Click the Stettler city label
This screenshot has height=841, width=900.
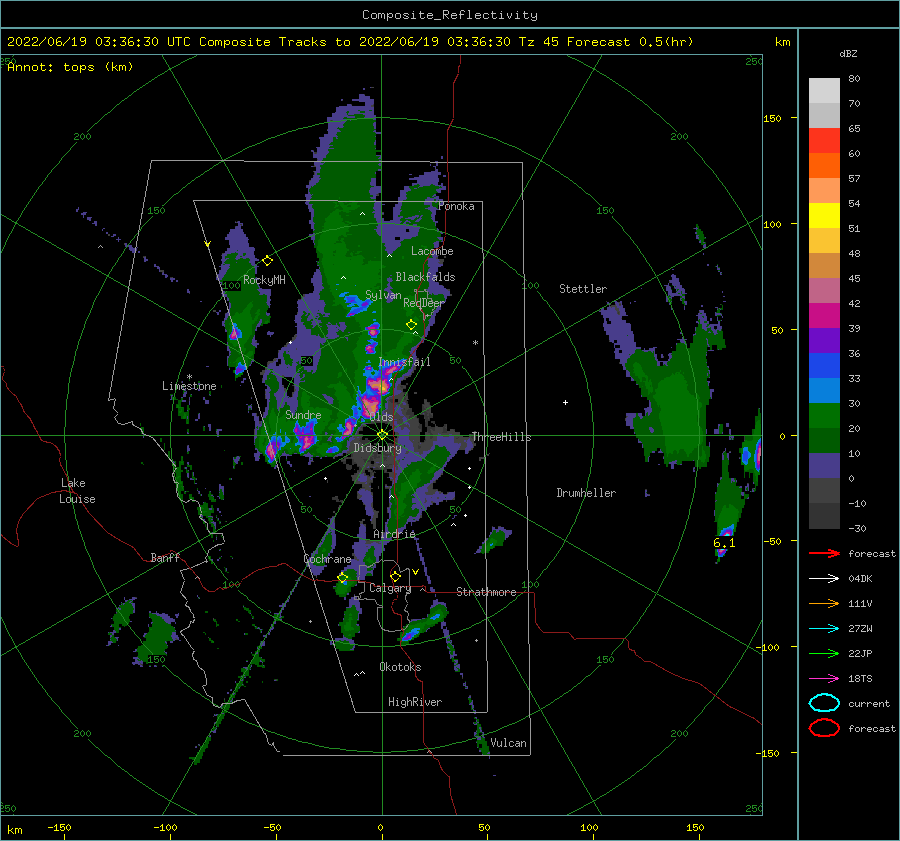click(583, 289)
